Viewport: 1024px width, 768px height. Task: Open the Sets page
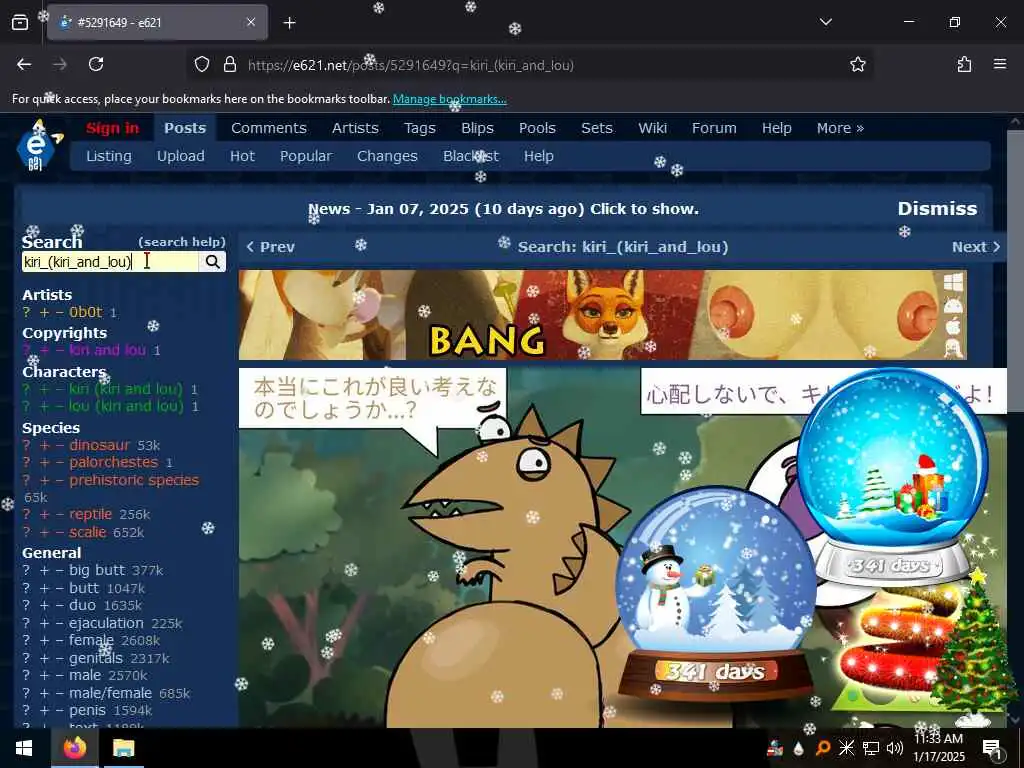pyautogui.click(x=597, y=128)
